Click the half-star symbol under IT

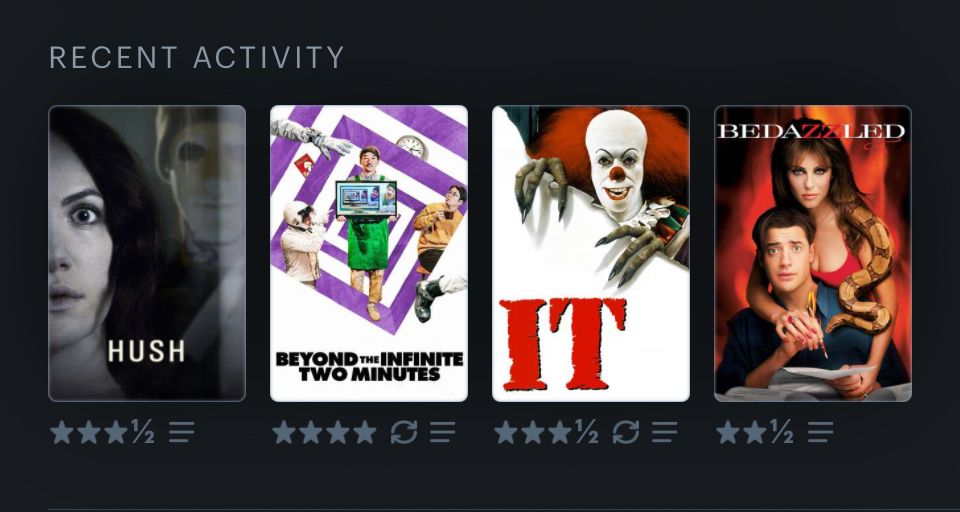tap(587, 432)
